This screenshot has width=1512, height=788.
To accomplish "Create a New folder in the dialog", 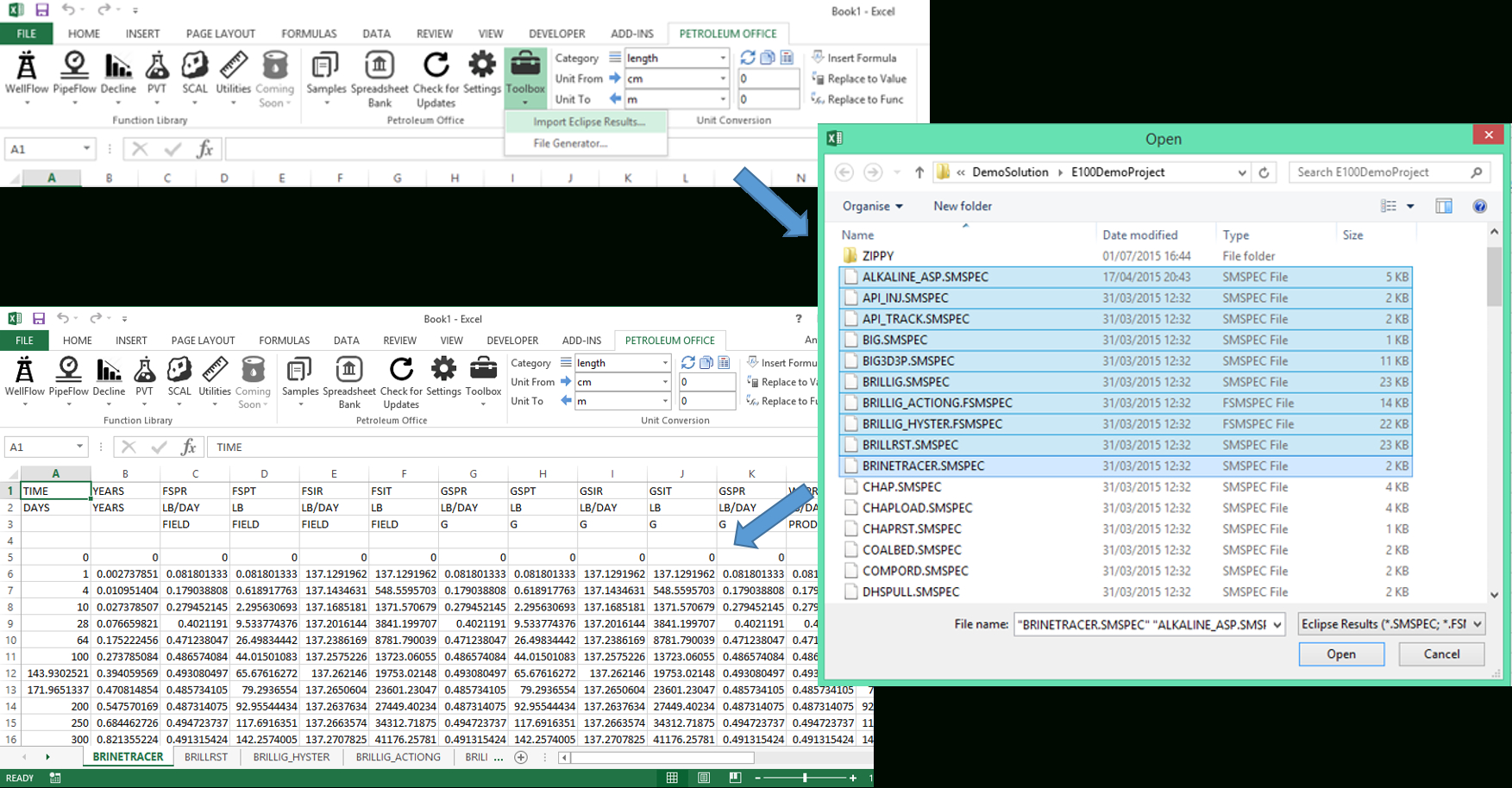I will [x=962, y=206].
